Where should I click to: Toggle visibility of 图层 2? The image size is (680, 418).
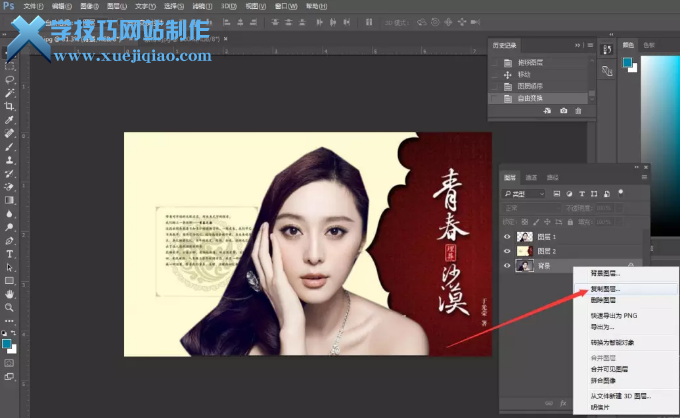tap(508, 251)
